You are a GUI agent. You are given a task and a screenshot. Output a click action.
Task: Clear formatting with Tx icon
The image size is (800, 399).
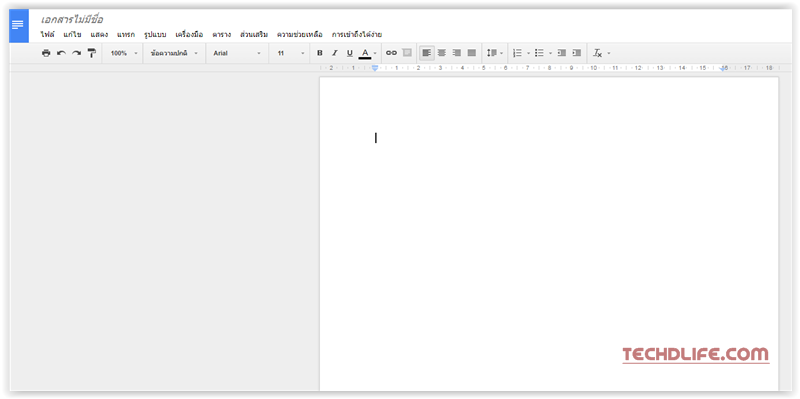[x=597, y=53]
